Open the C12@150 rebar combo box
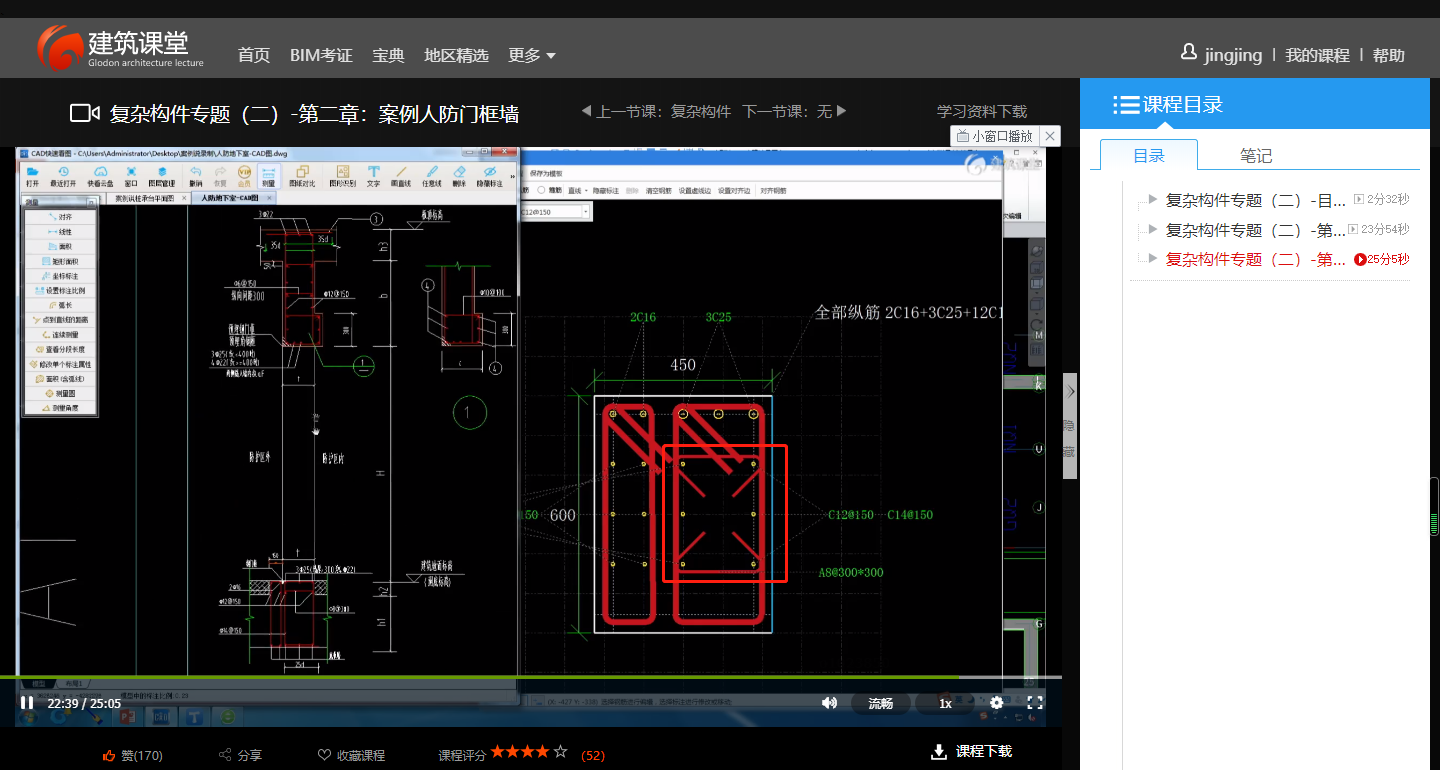This screenshot has height=770, width=1440. [x=557, y=211]
